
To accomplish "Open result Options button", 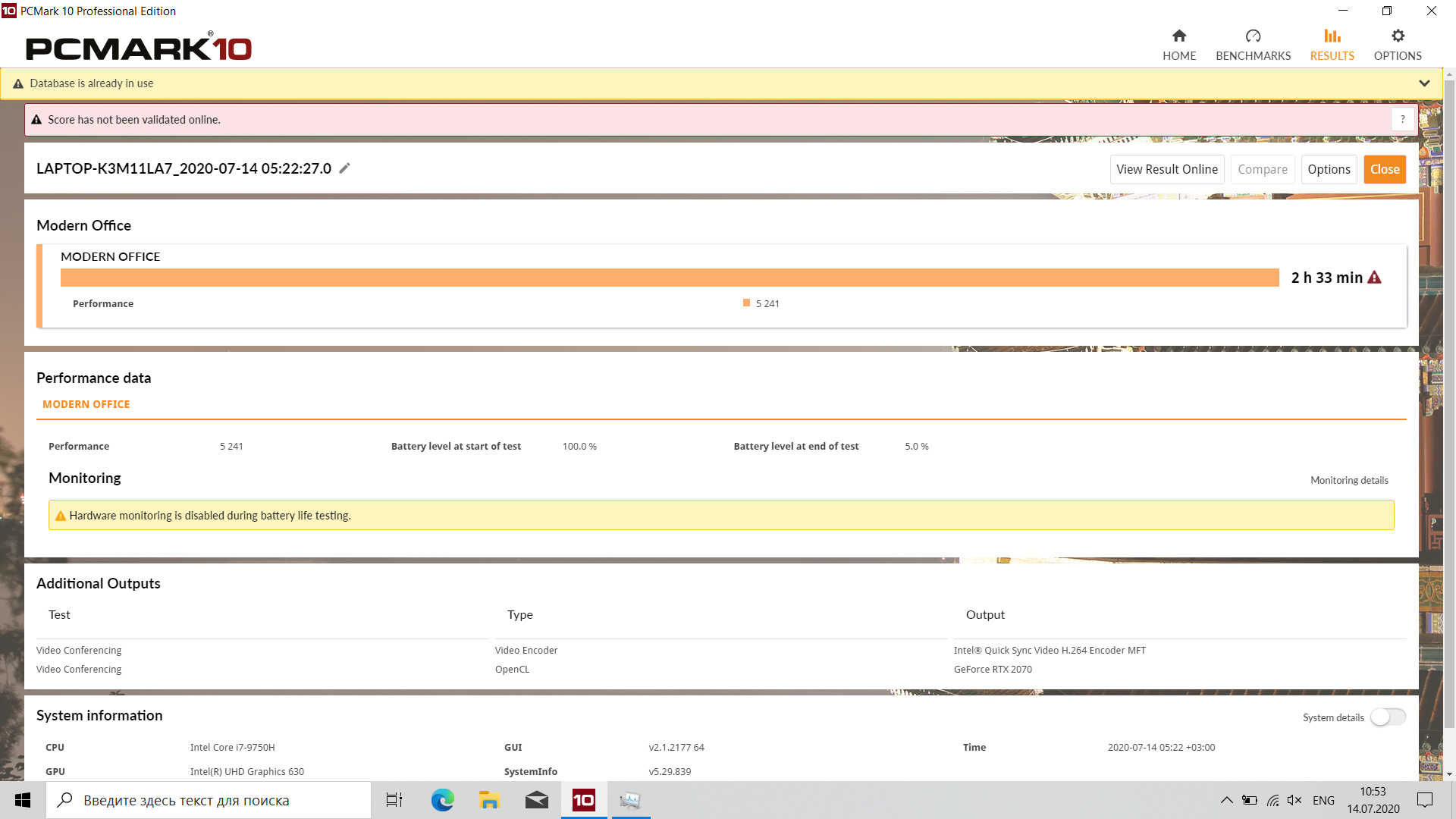I will point(1329,169).
